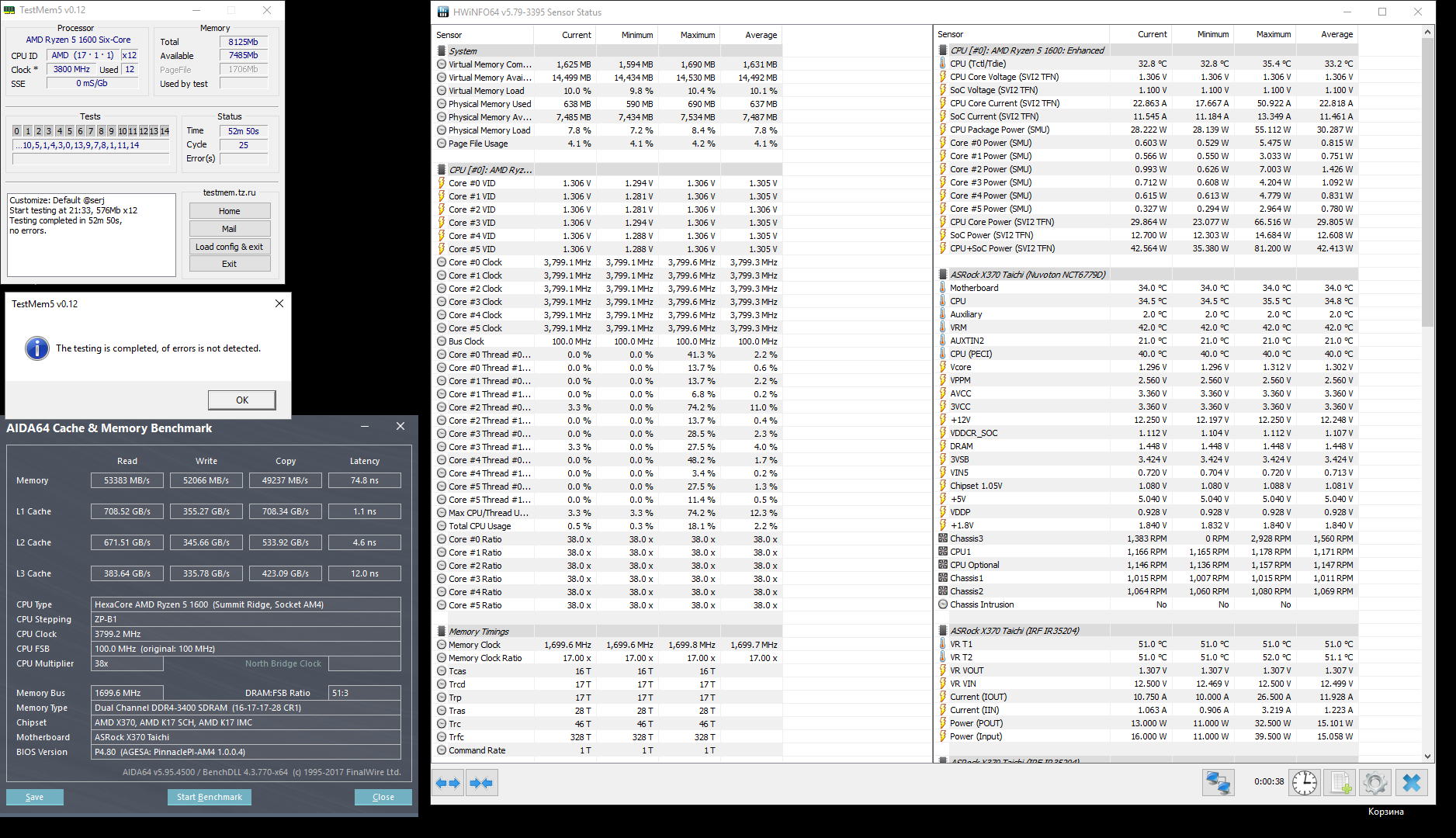The image size is (1456, 838).
Task: Click the blue X icon in HWiNFO toolbar
Action: tap(1412, 782)
